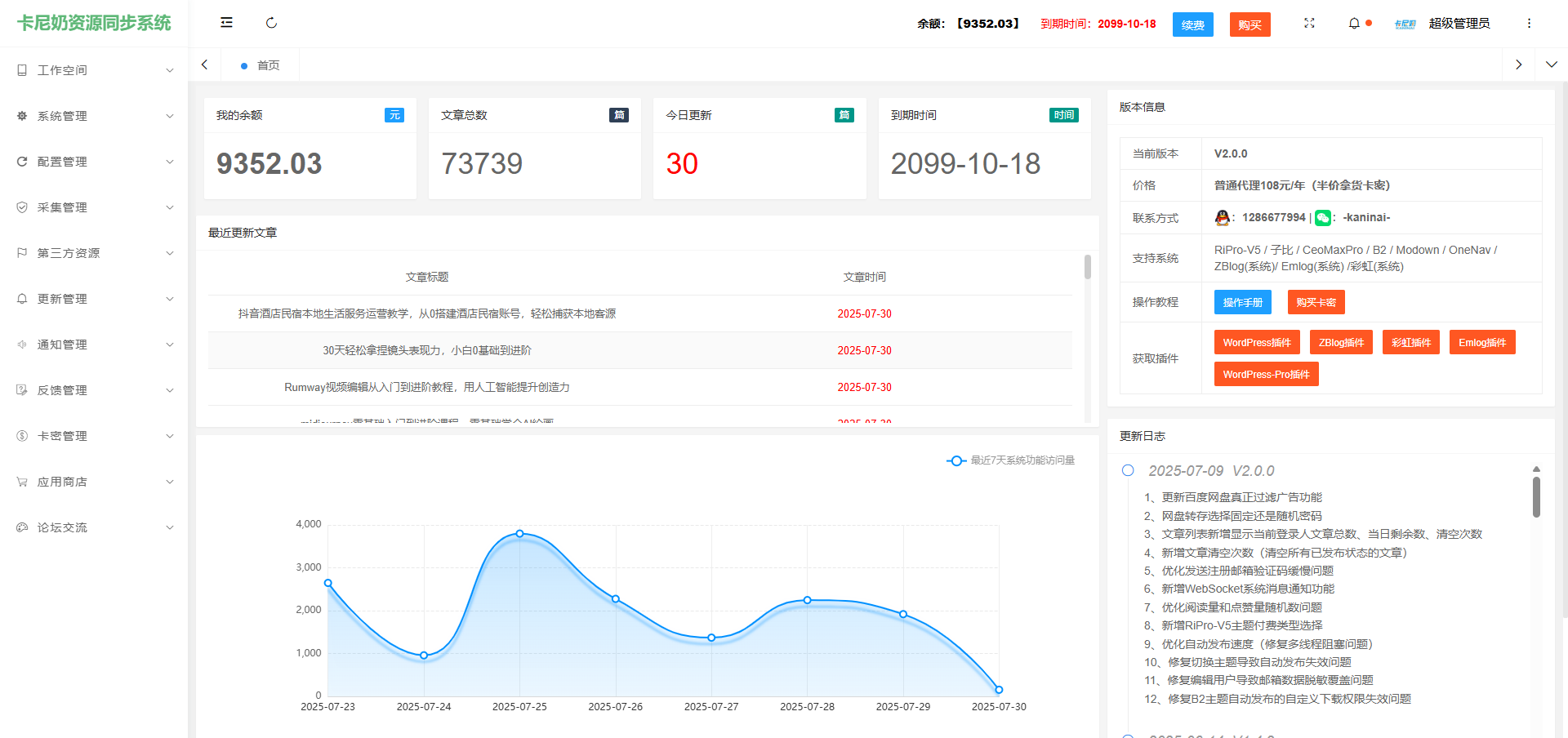Expand the 通知管理 menu chevron
Viewport: 1568px width, 738px height.
tap(170, 345)
